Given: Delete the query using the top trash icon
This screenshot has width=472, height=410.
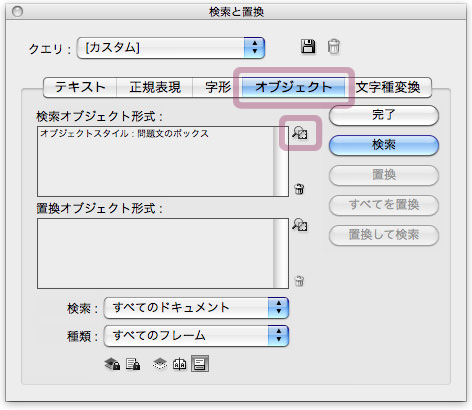Looking at the screenshot, I should (x=333, y=46).
